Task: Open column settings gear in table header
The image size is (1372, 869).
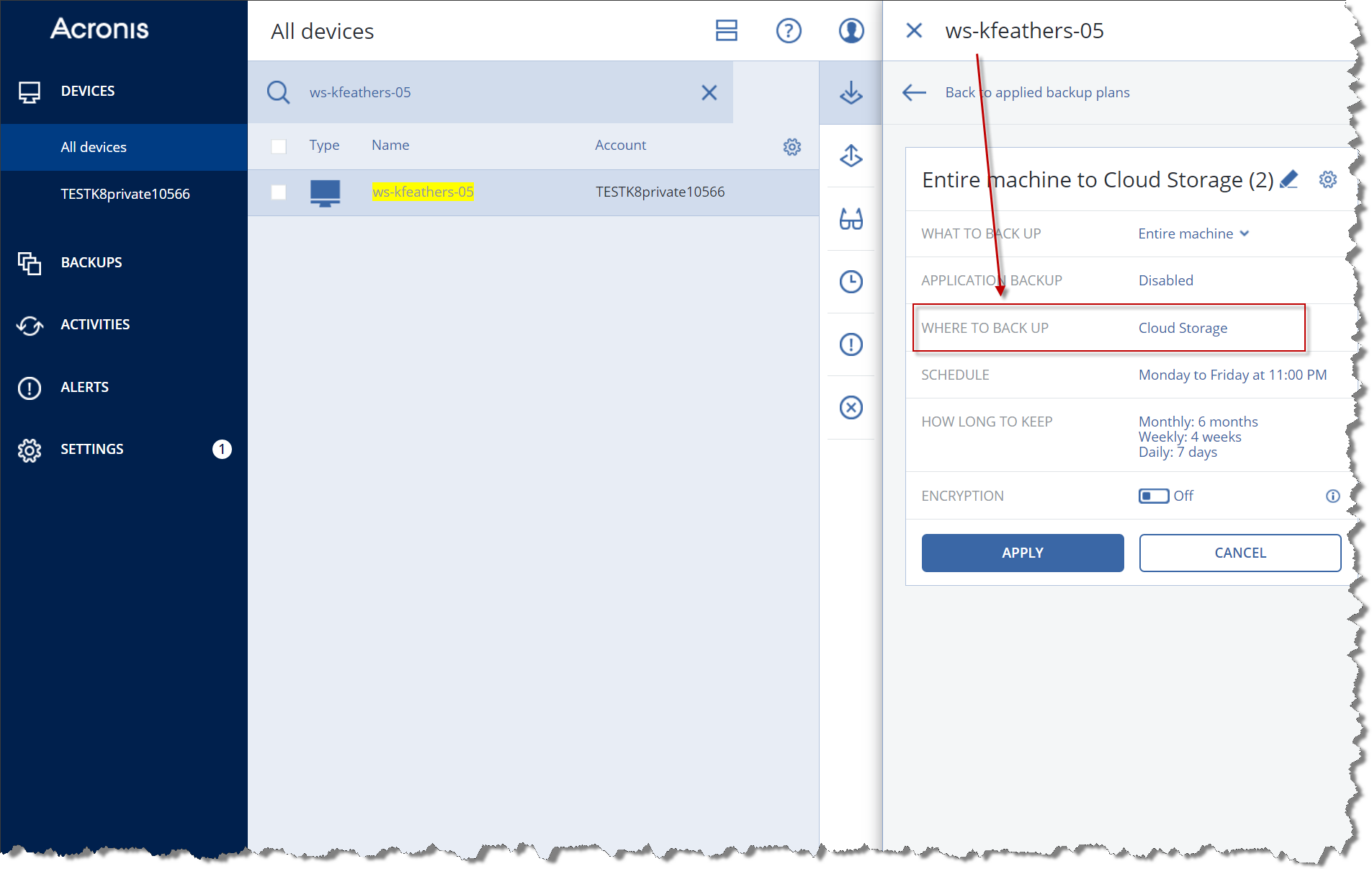Action: tap(792, 147)
